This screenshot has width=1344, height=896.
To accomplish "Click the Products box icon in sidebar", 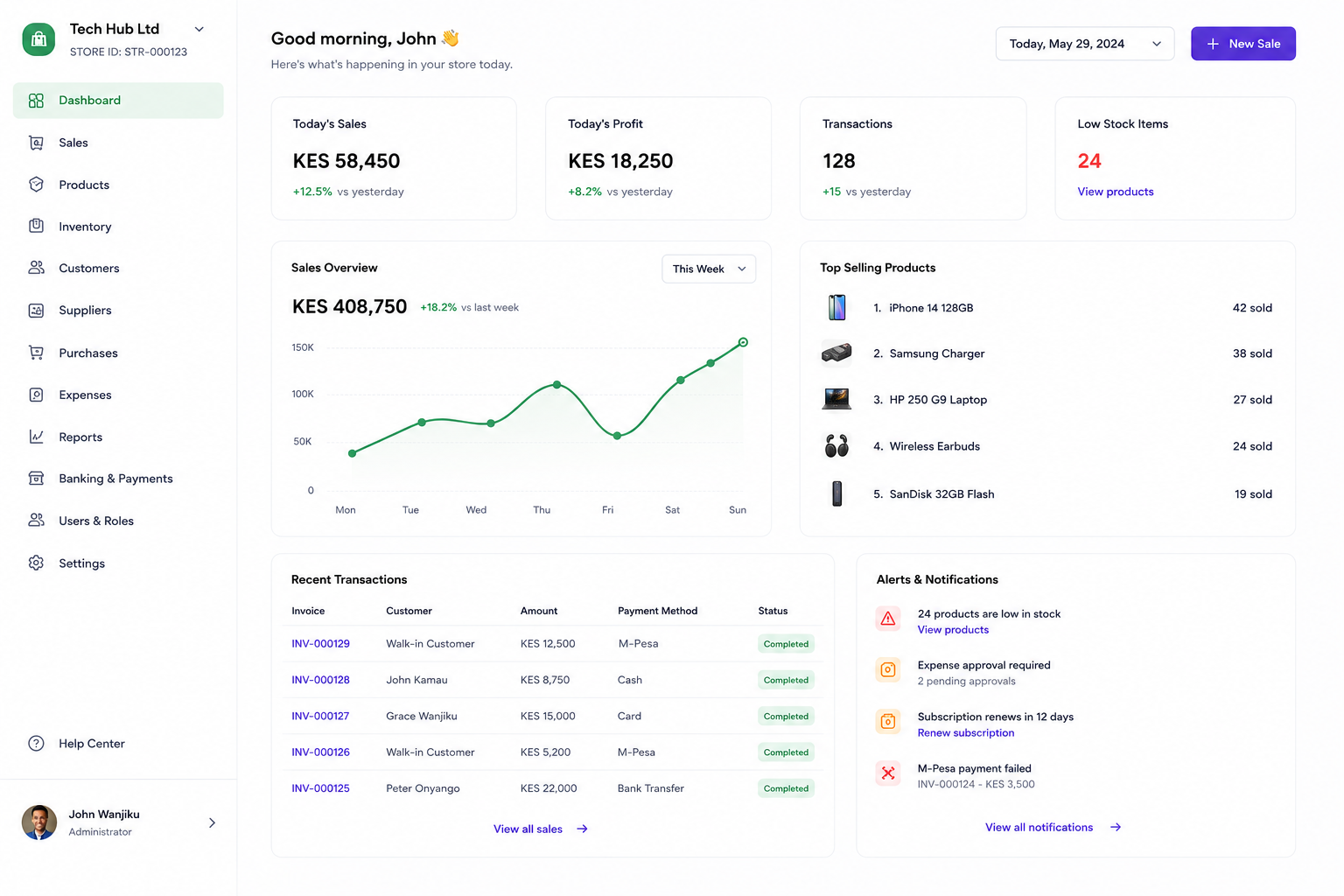I will 36,185.
